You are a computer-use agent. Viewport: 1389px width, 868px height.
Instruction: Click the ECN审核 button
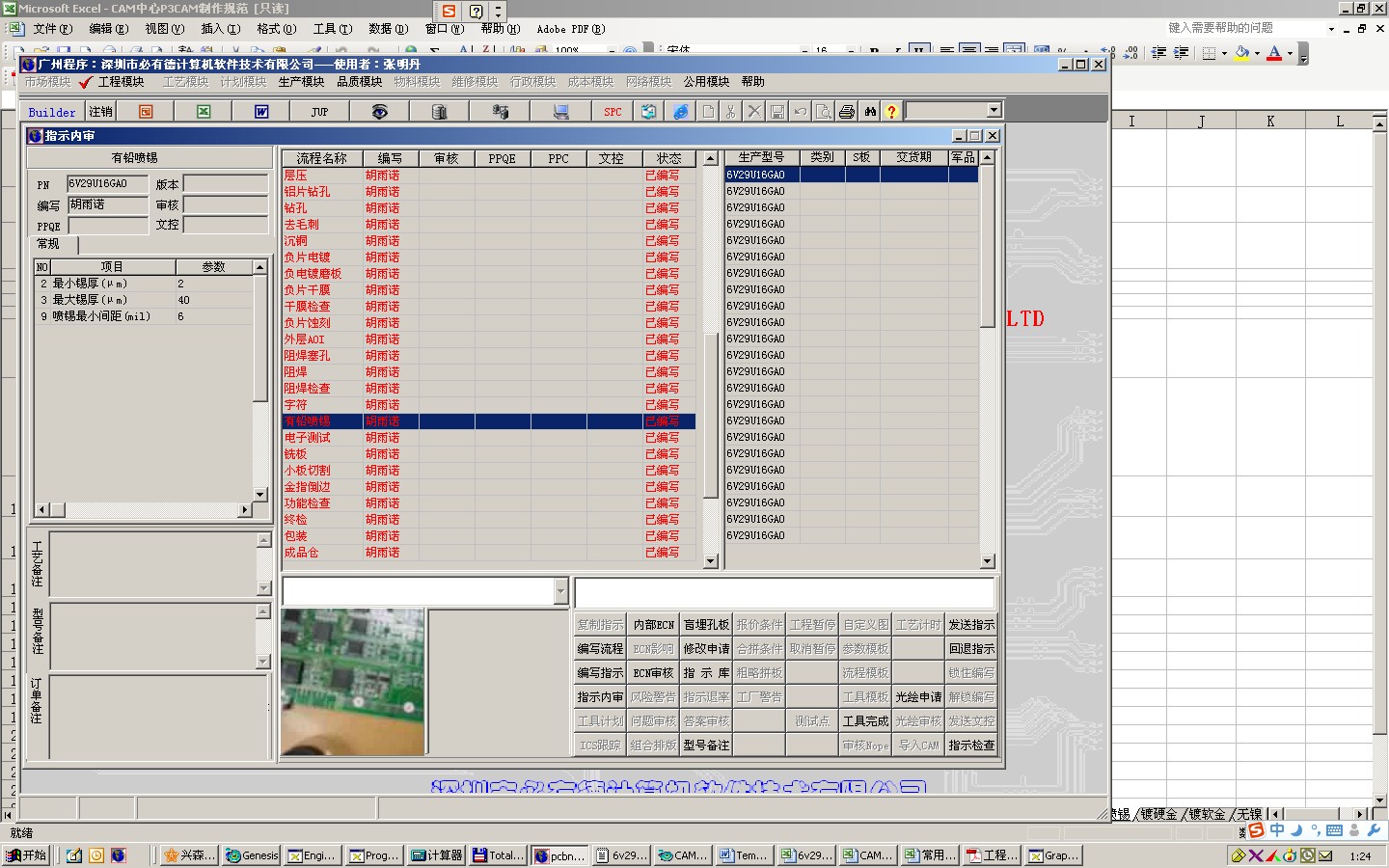point(653,673)
